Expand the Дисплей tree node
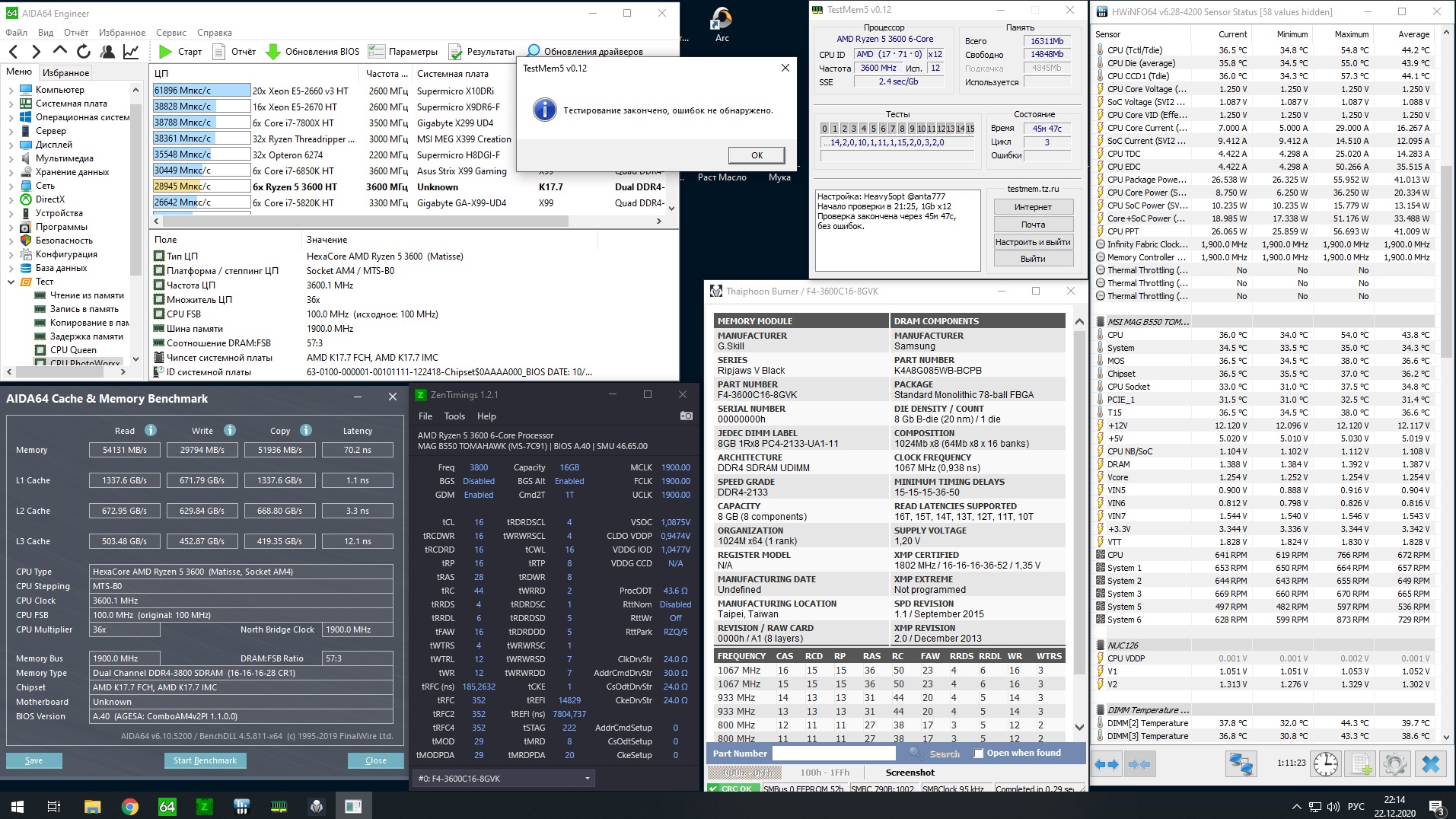Viewport: 1456px width, 819px height. point(11,145)
